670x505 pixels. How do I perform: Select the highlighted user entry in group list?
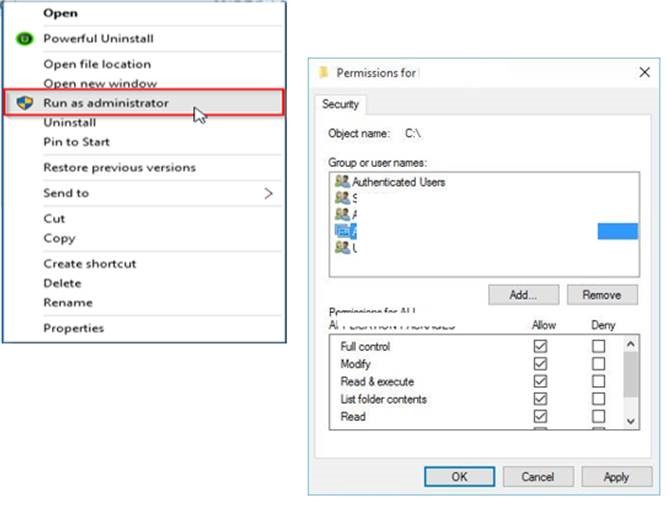click(486, 231)
